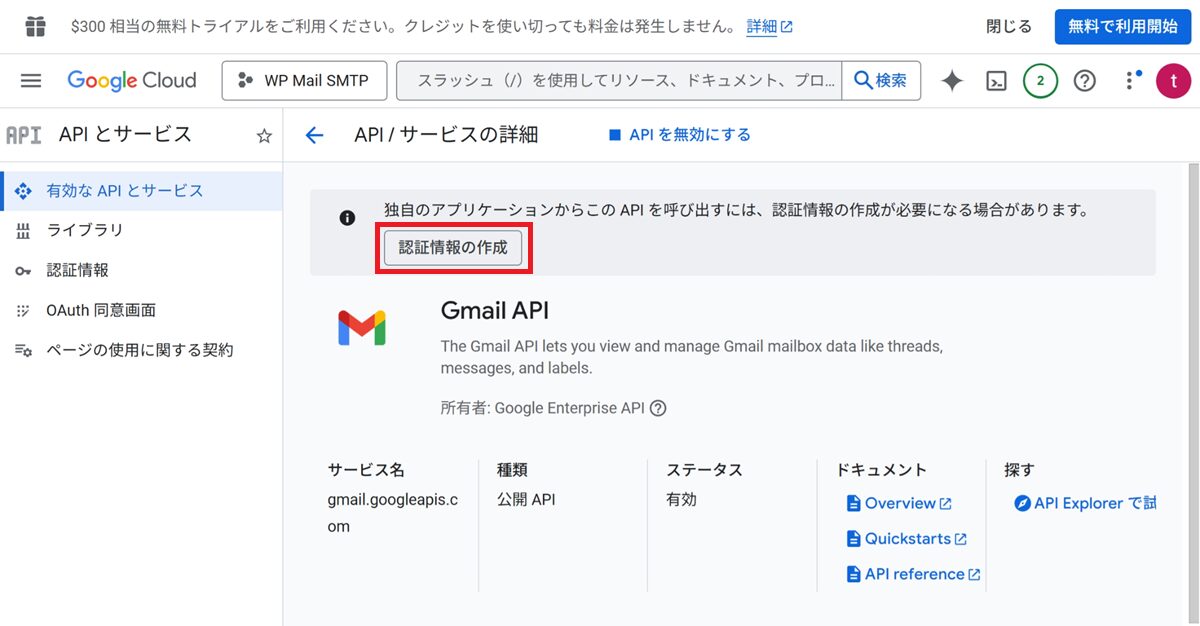Viewport: 1200px width, 626px height.
Task: Click the resource search input field
Action: (620, 81)
